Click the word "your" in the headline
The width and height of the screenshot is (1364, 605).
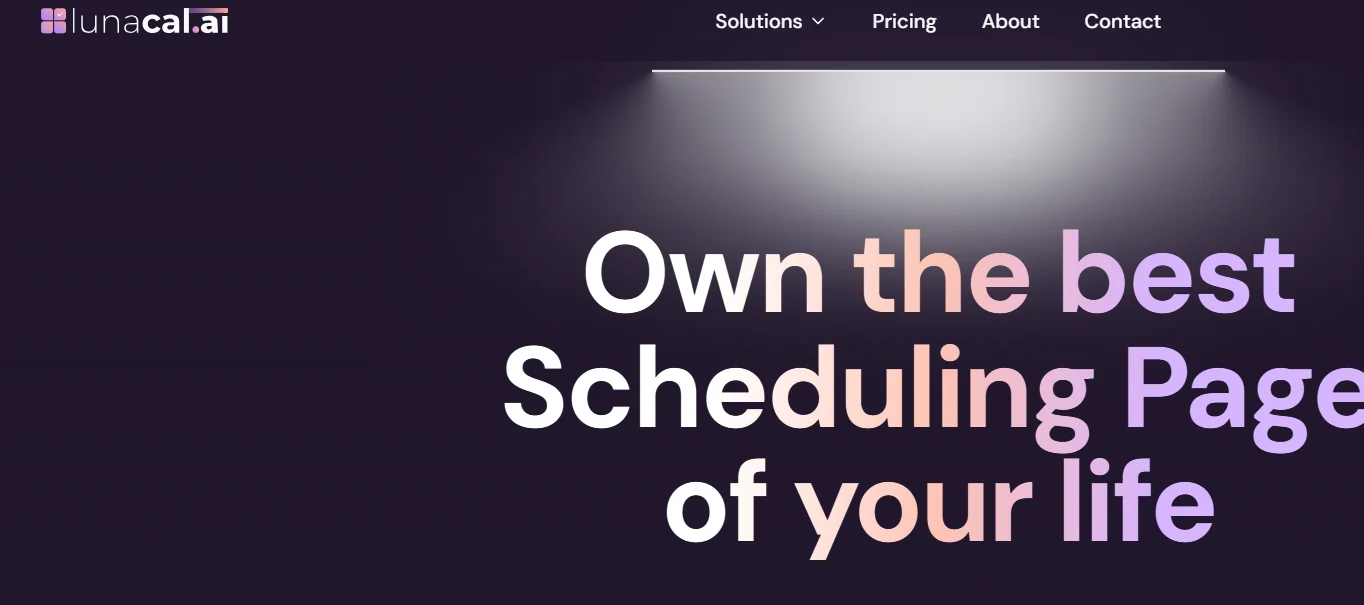coord(914,505)
